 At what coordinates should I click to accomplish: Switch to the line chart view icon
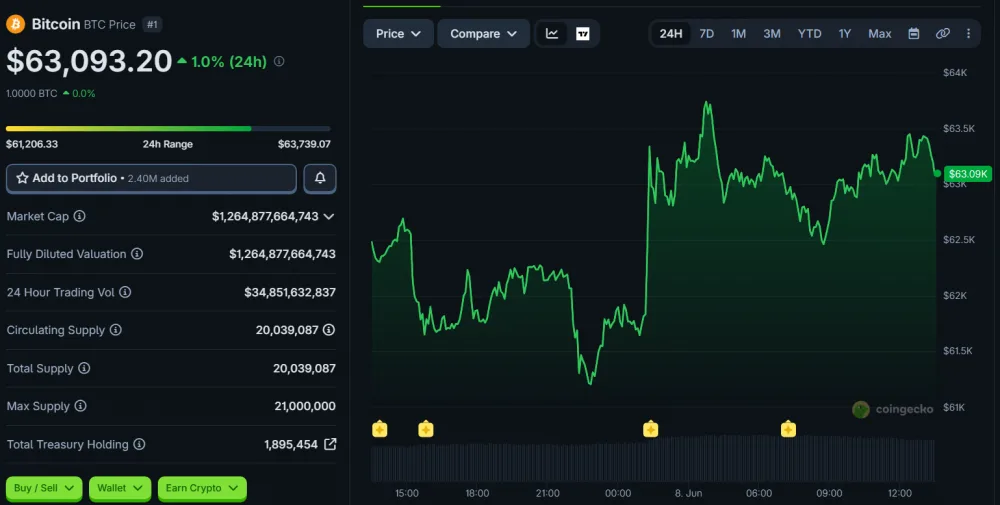(552, 34)
